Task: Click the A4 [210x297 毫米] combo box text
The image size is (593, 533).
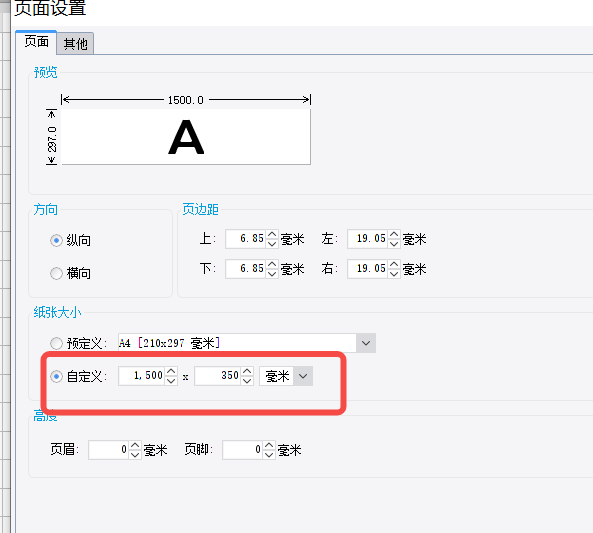Action: pyautogui.click(x=169, y=343)
